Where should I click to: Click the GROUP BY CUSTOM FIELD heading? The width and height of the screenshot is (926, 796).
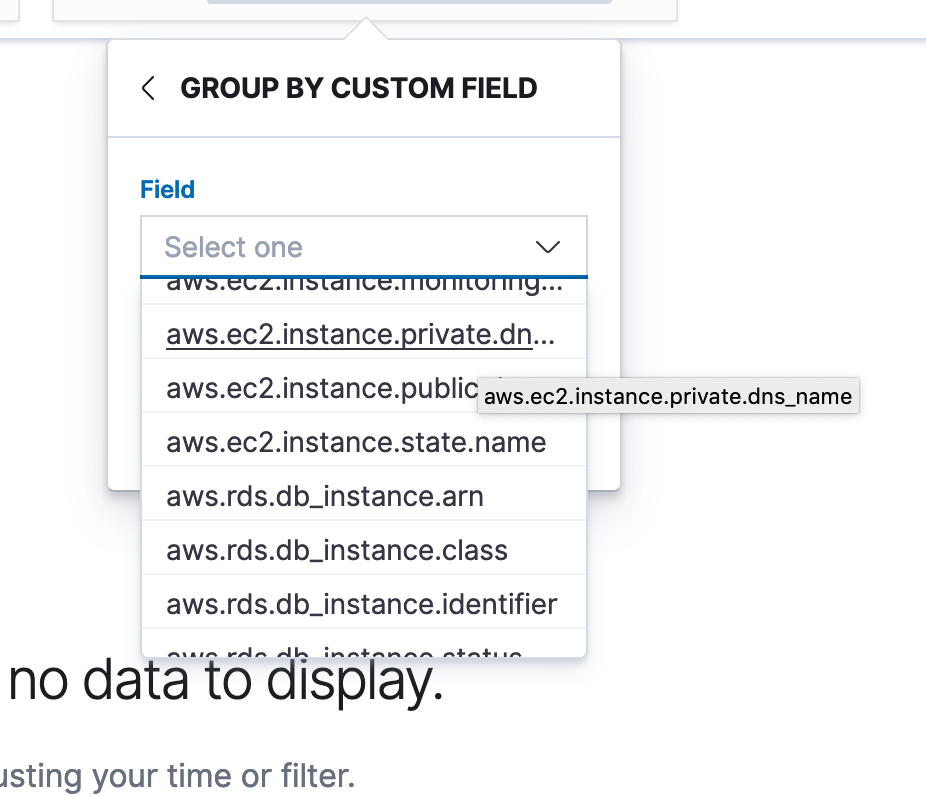pos(358,88)
